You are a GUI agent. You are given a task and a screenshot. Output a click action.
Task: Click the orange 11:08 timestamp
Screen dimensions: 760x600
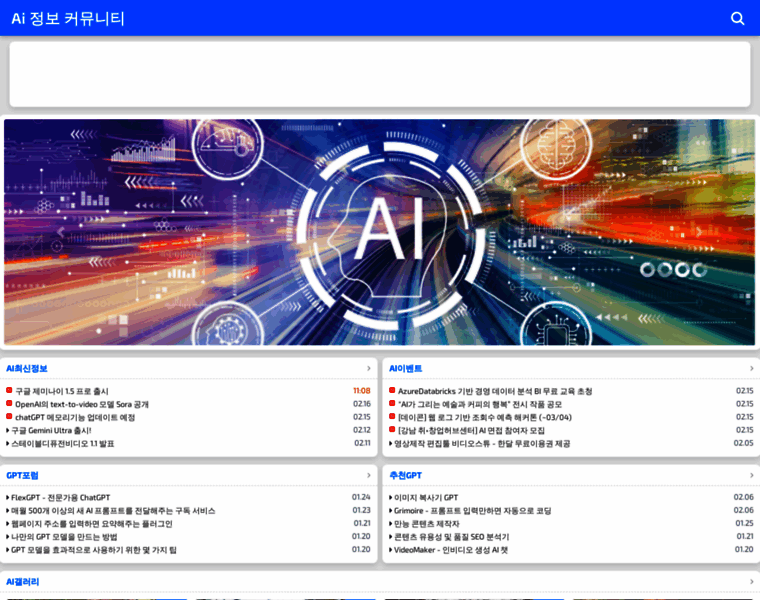pos(362,391)
